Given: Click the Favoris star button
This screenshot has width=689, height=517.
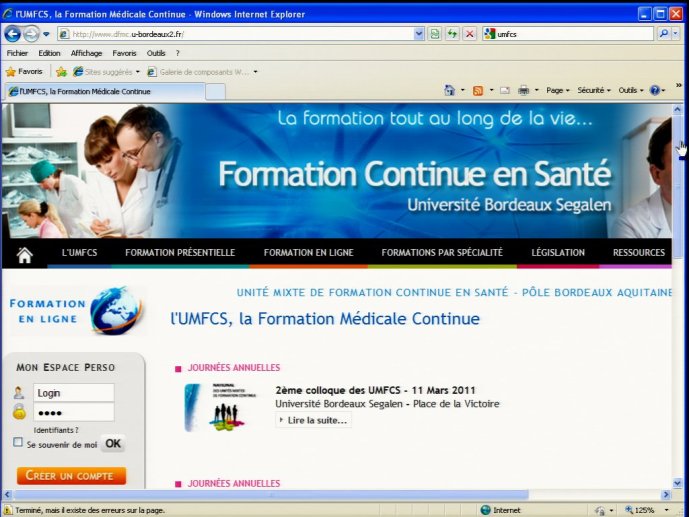Looking at the screenshot, I should click(x=24, y=71).
